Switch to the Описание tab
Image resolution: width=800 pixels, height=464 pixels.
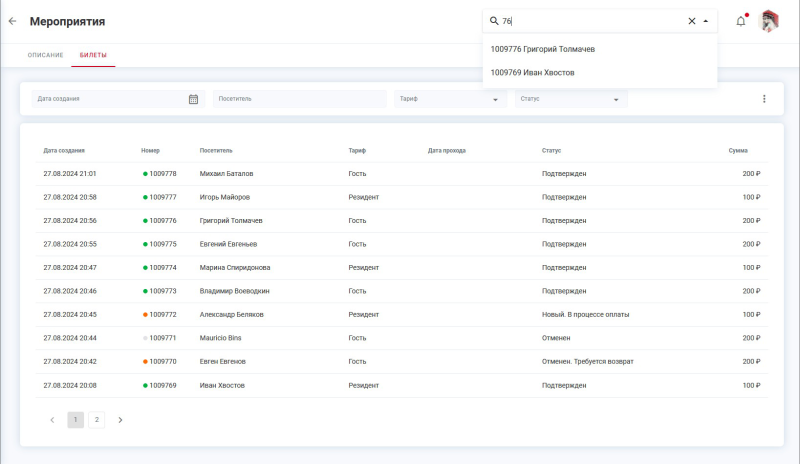tap(45, 55)
